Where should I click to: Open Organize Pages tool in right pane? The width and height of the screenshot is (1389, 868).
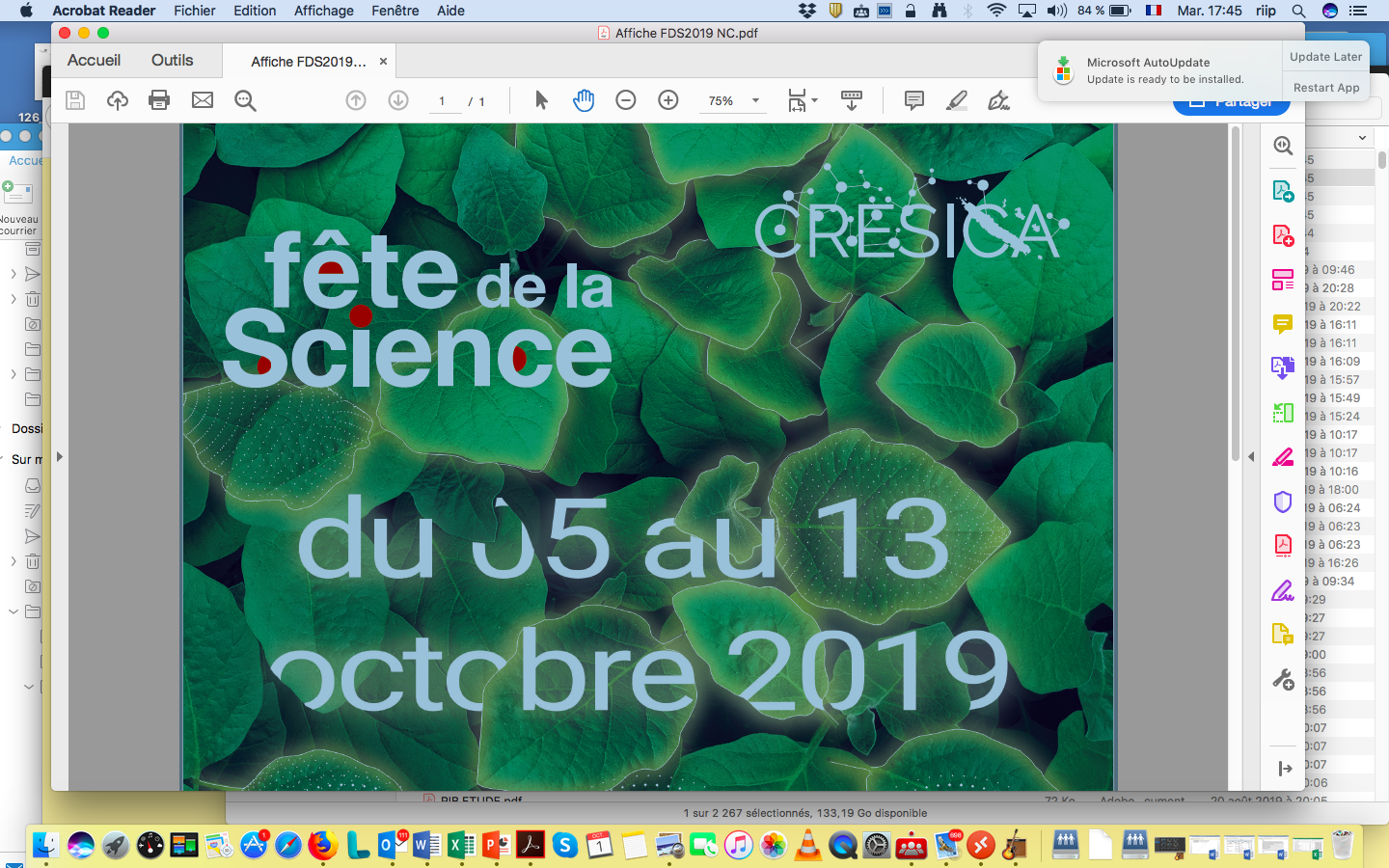pyautogui.click(x=1283, y=280)
